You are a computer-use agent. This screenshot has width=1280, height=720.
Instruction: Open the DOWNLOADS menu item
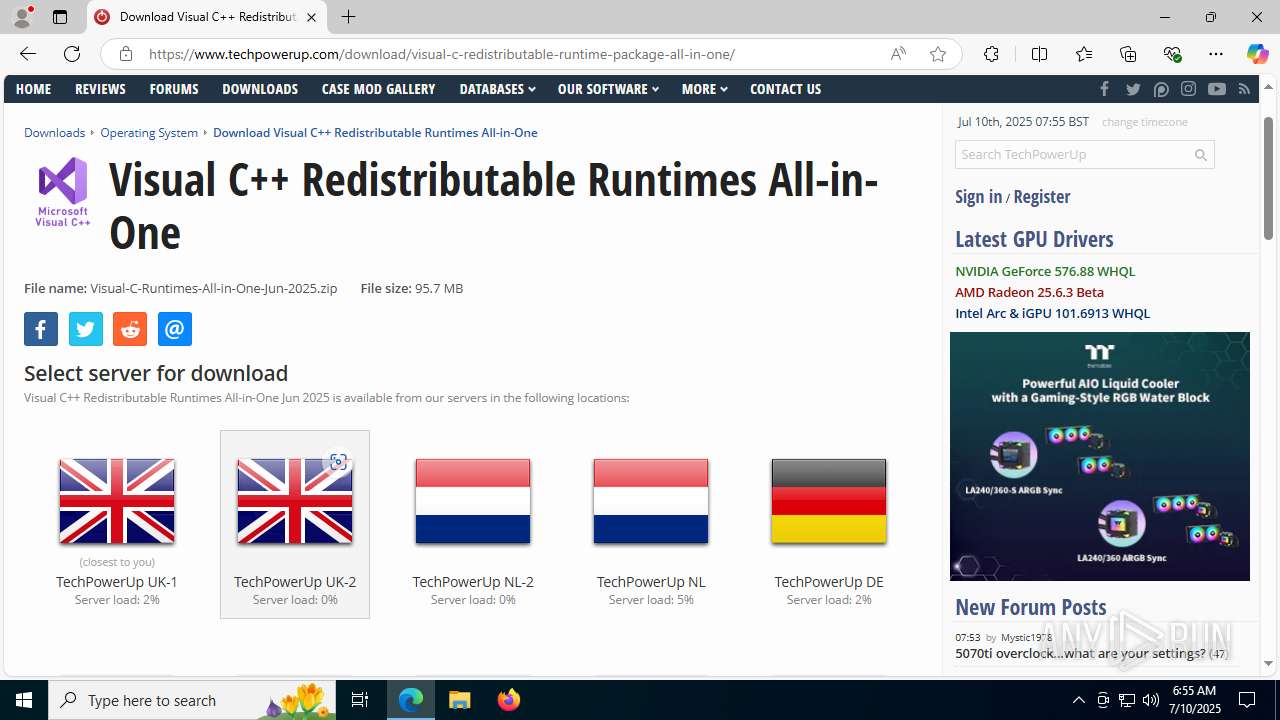click(260, 89)
